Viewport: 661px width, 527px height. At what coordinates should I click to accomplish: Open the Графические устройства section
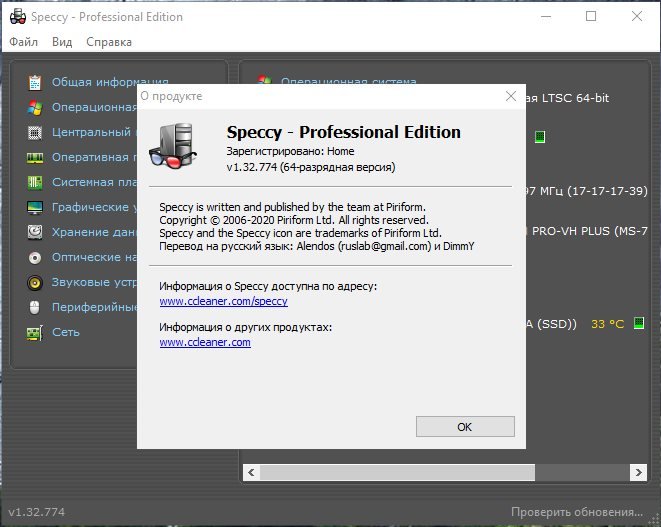tap(94, 207)
